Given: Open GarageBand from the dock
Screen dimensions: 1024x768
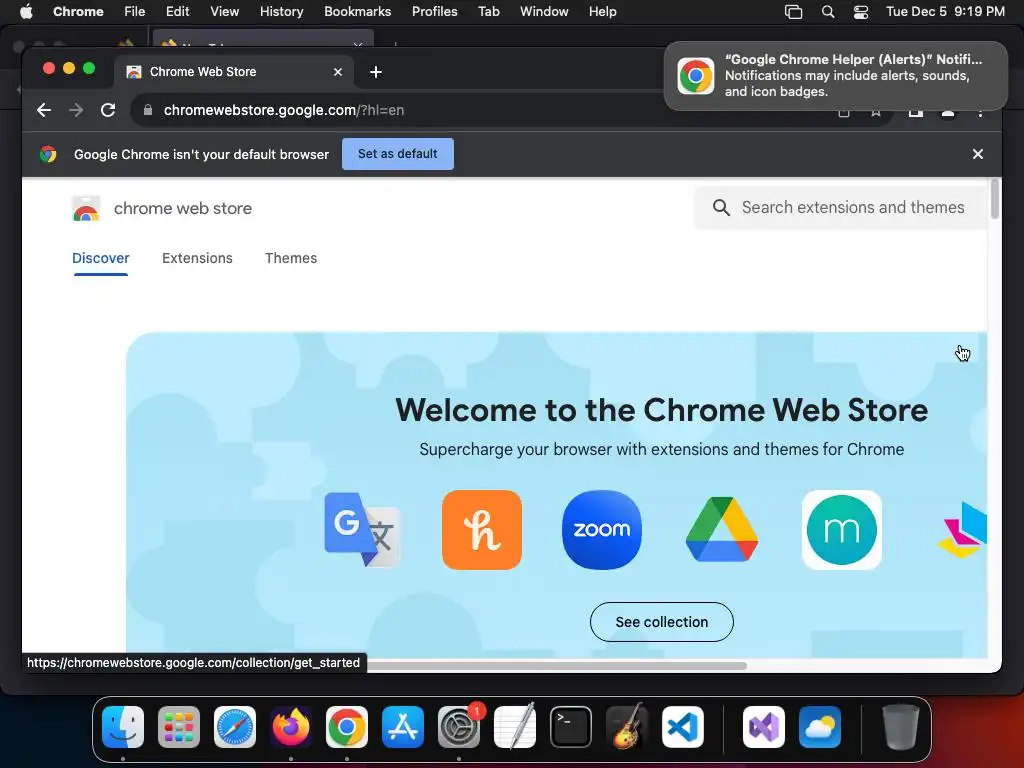Looking at the screenshot, I should coord(627,727).
